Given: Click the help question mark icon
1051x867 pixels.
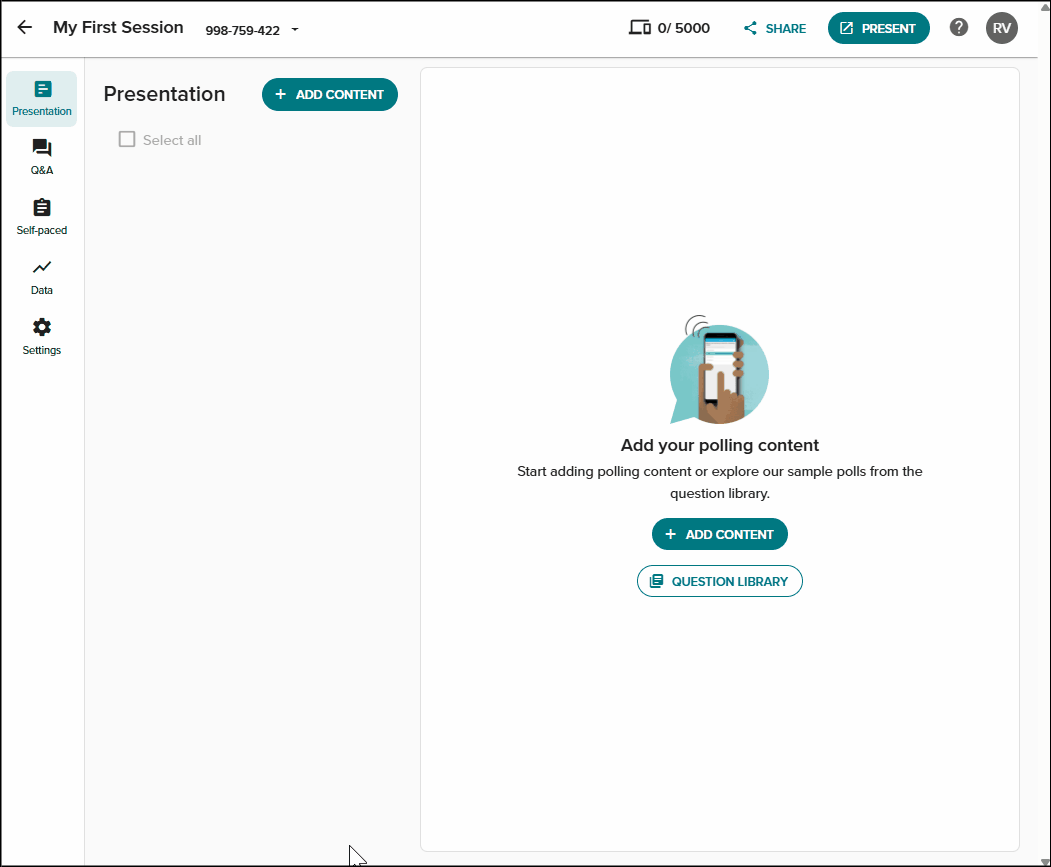Looking at the screenshot, I should click(x=959, y=27).
